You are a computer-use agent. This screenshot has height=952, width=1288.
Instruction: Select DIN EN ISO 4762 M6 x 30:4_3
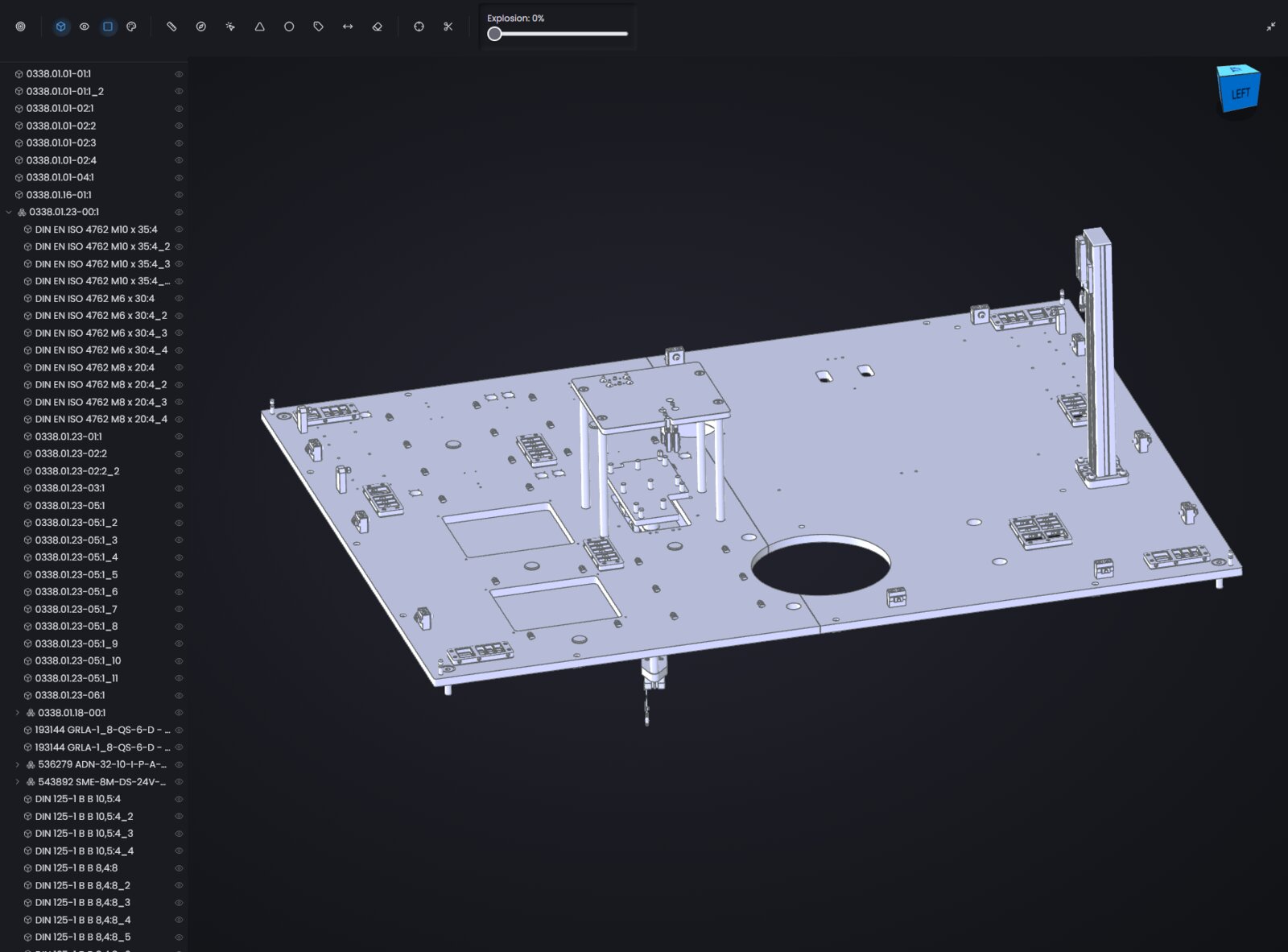101,333
